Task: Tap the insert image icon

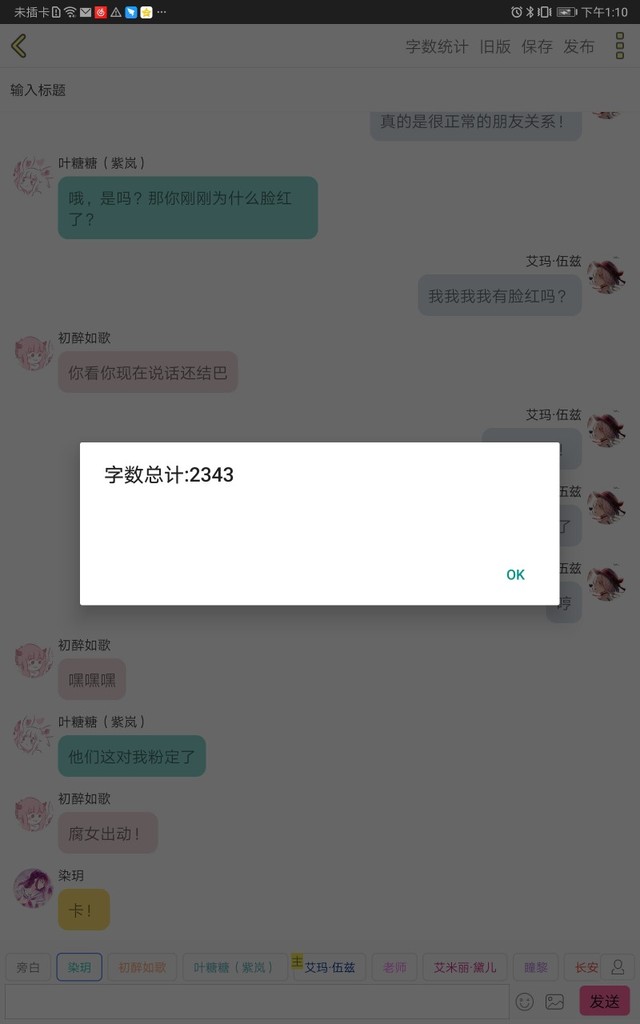Action: [x=554, y=1001]
